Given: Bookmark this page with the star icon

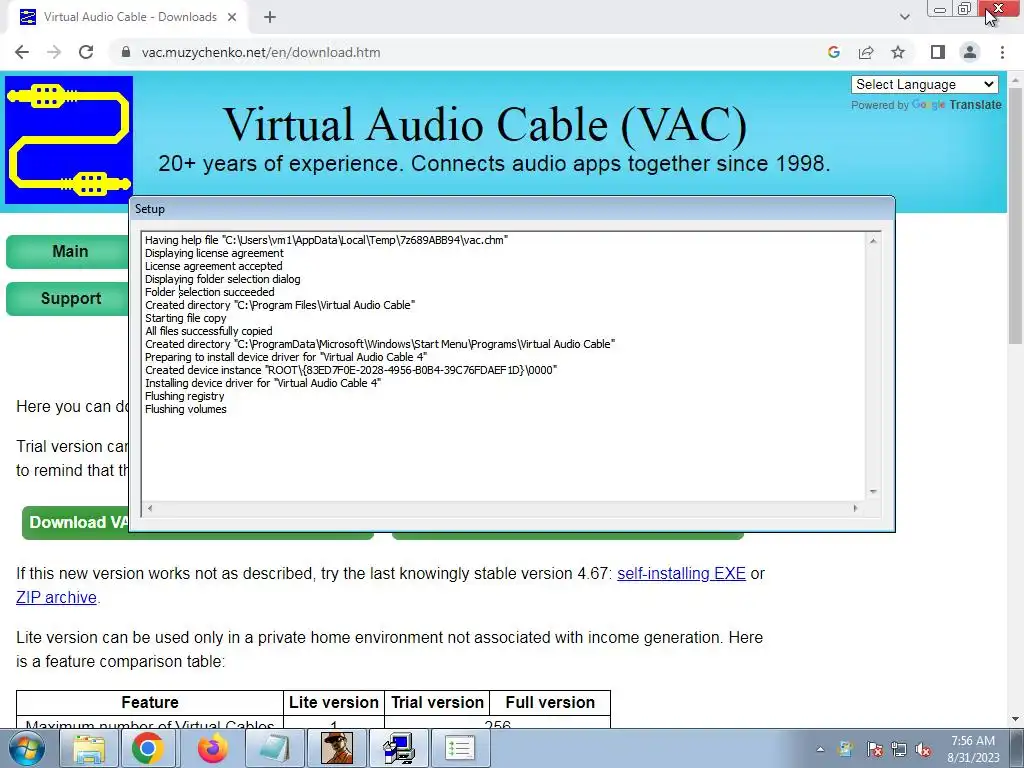Looking at the screenshot, I should [898, 52].
